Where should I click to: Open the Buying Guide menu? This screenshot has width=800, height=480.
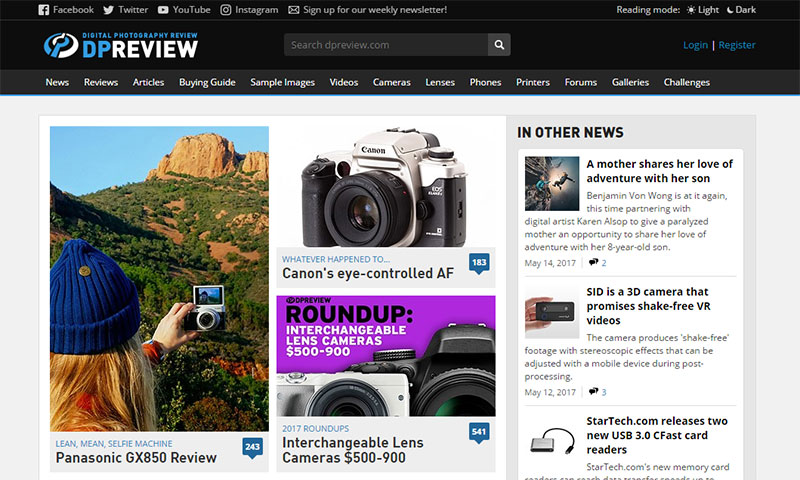point(207,82)
